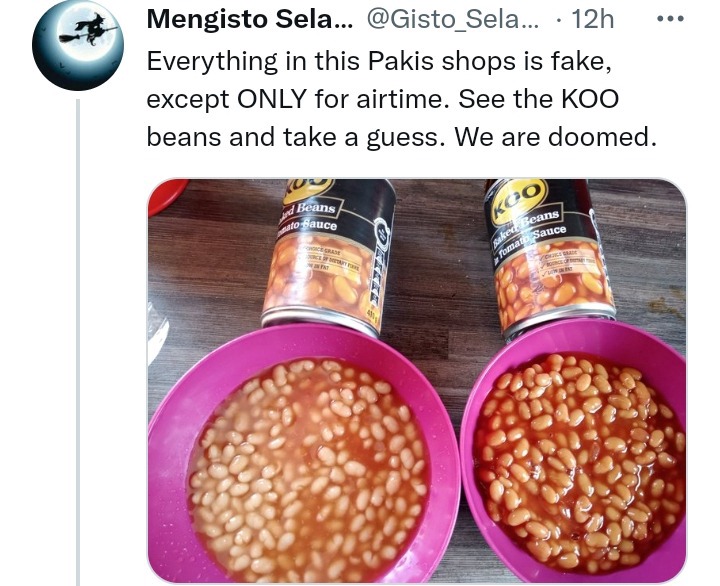
Task: Click the Tomato Sauce label on left can
Action: point(308,225)
